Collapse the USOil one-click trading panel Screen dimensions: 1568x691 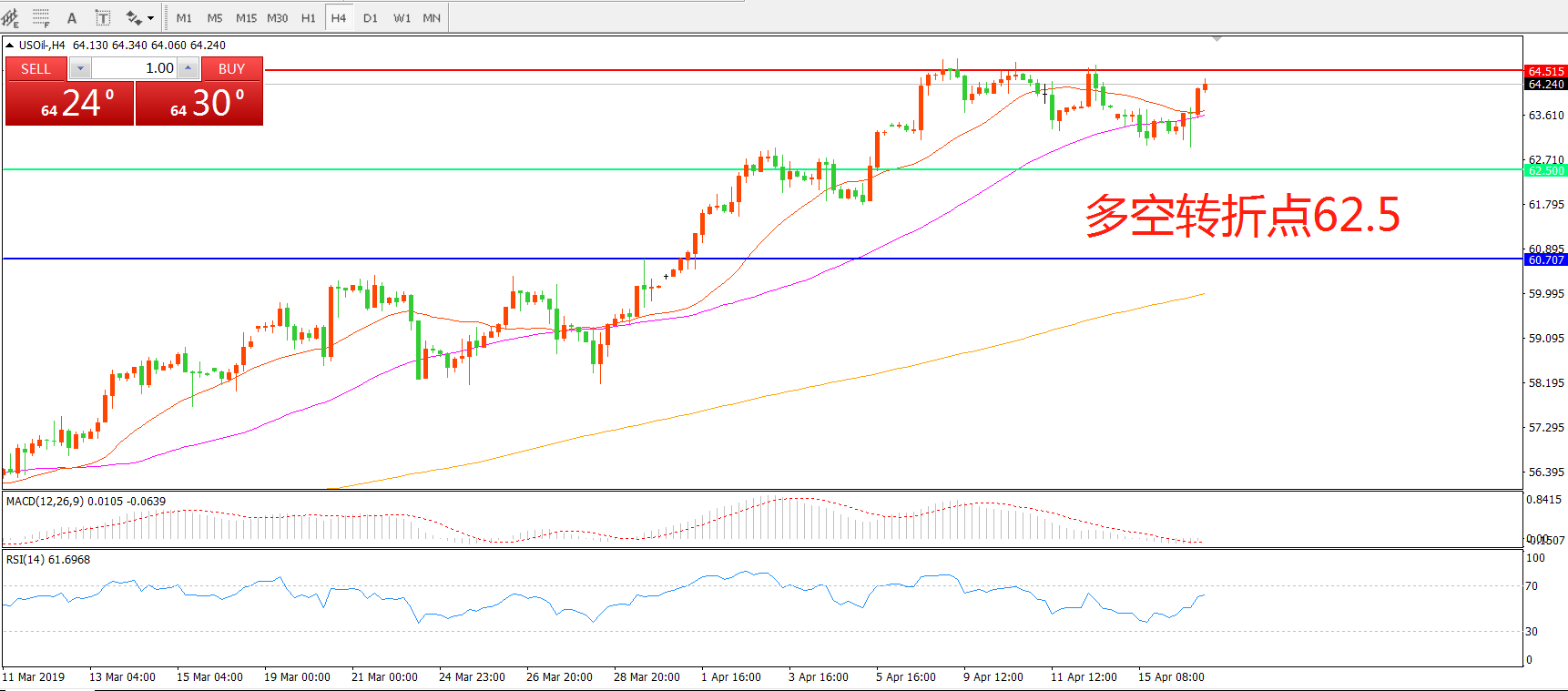pyautogui.click(x=10, y=45)
